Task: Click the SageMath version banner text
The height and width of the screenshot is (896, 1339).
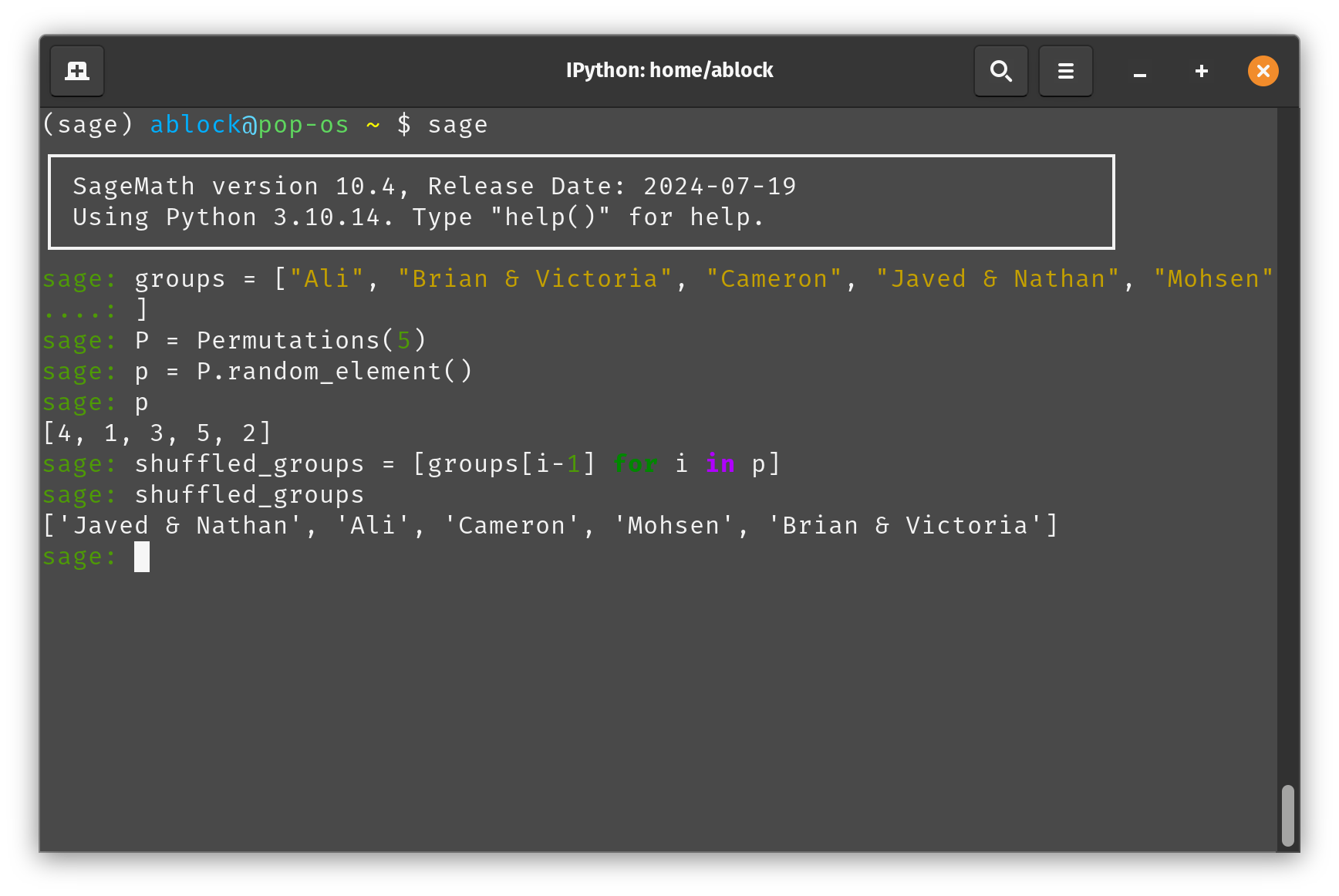Action: (434, 185)
